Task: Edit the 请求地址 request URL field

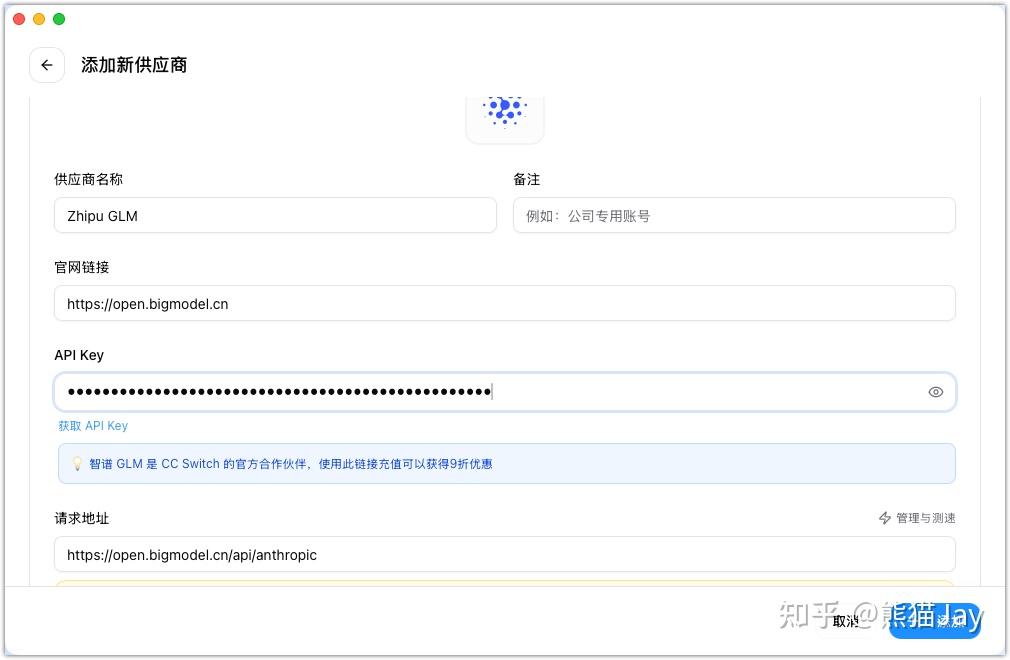Action: click(x=504, y=554)
